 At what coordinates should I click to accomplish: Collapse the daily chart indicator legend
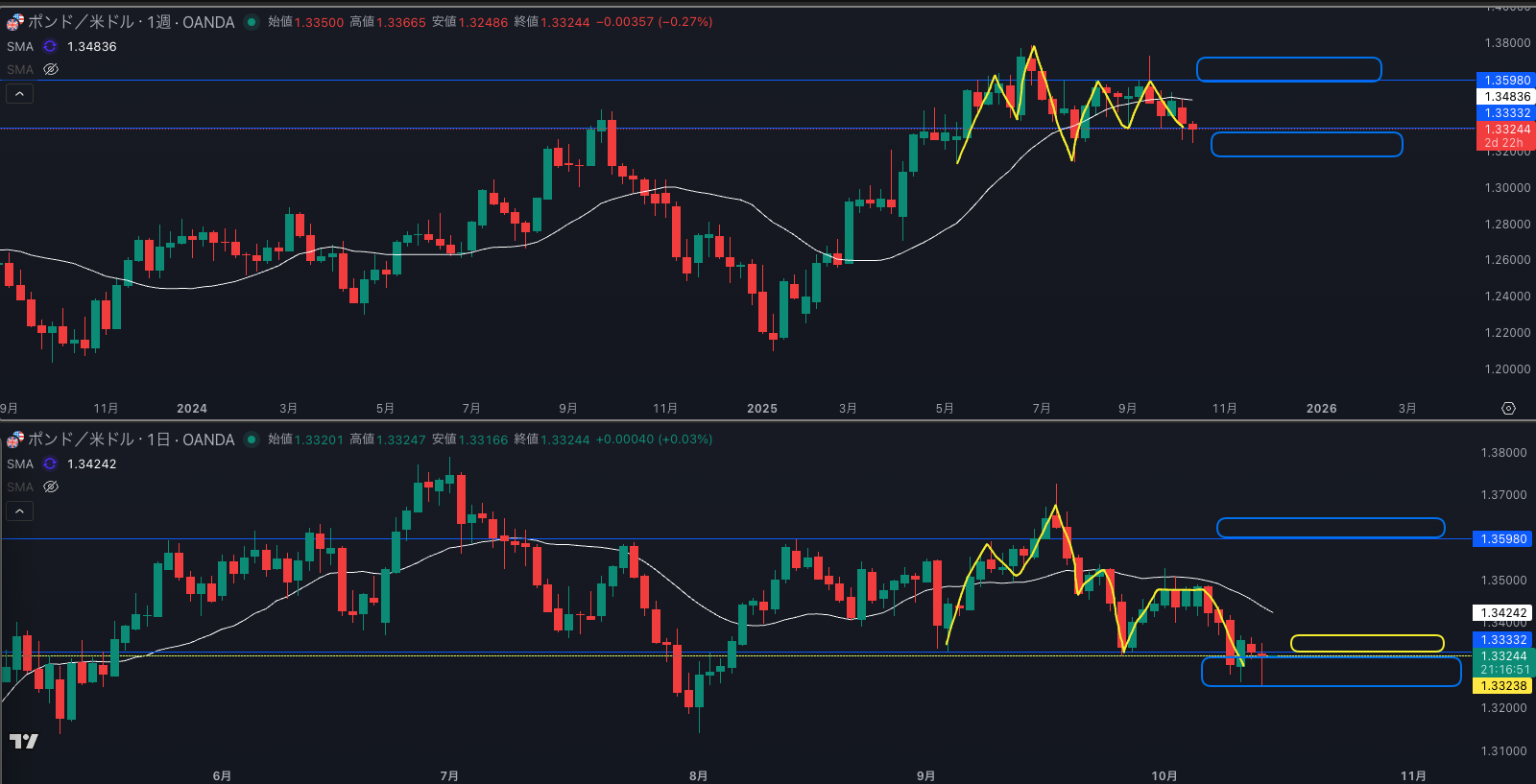coord(19,511)
